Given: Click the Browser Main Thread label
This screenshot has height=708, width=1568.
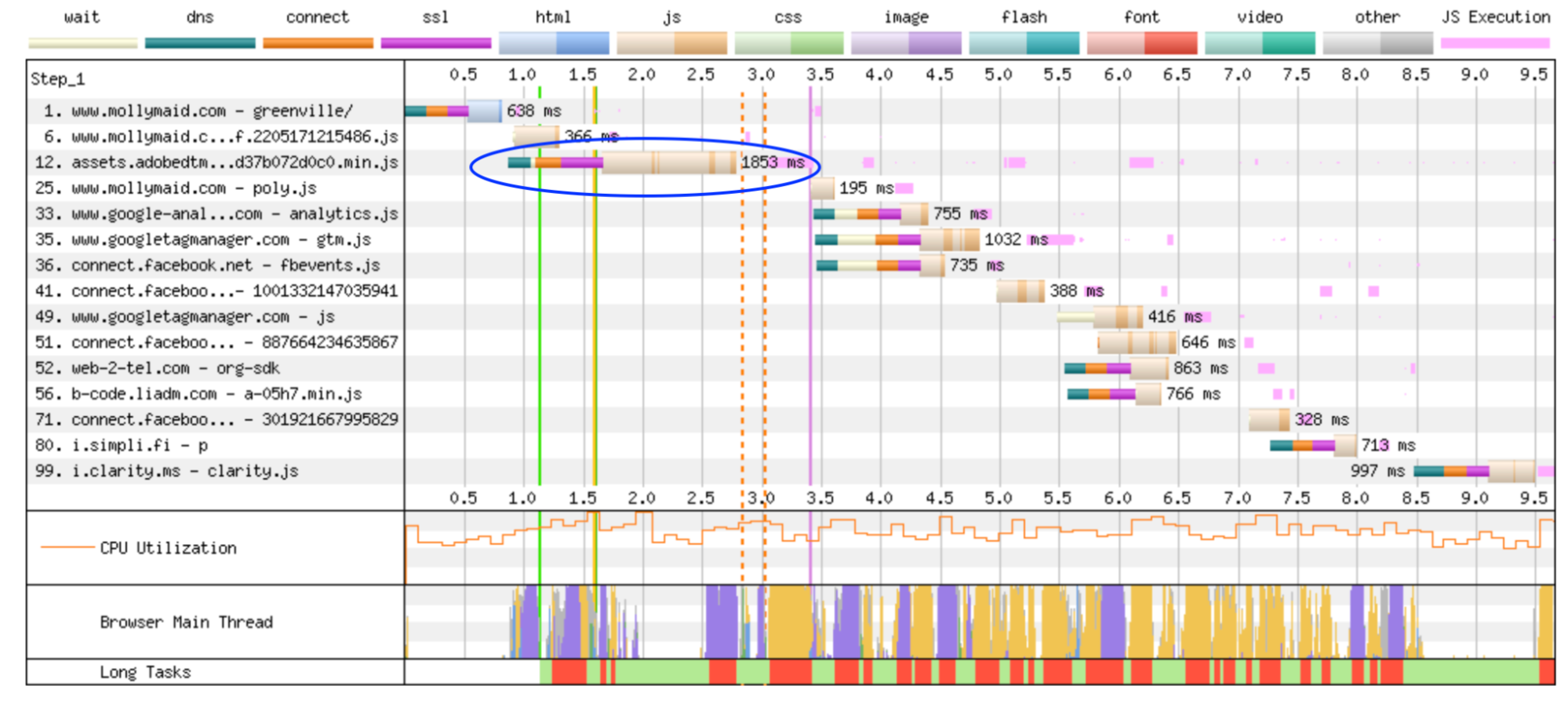Looking at the screenshot, I should [x=186, y=622].
